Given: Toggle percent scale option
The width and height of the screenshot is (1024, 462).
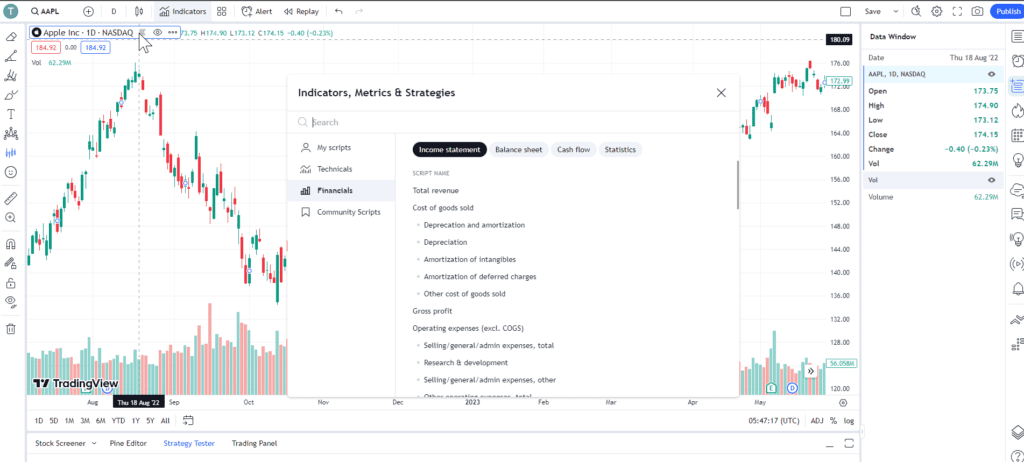Looking at the screenshot, I should 833,421.
